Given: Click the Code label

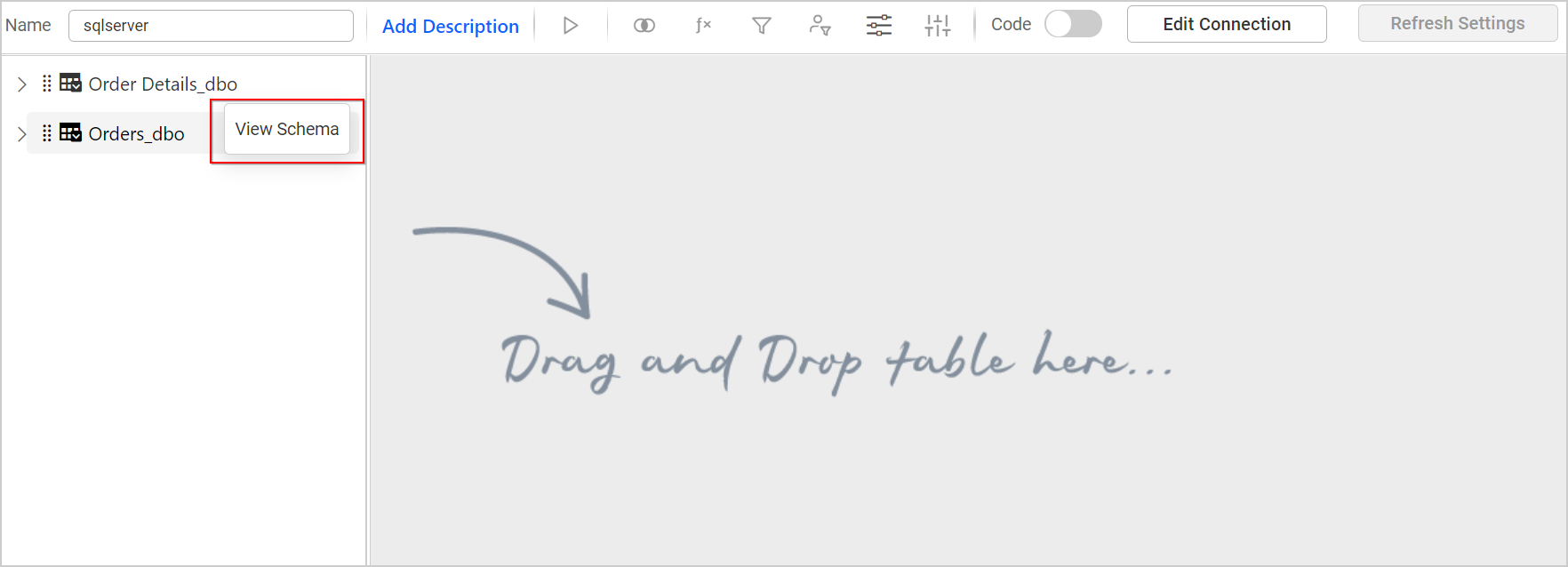Looking at the screenshot, I should pyautogui.click(x=1012, y=24).
